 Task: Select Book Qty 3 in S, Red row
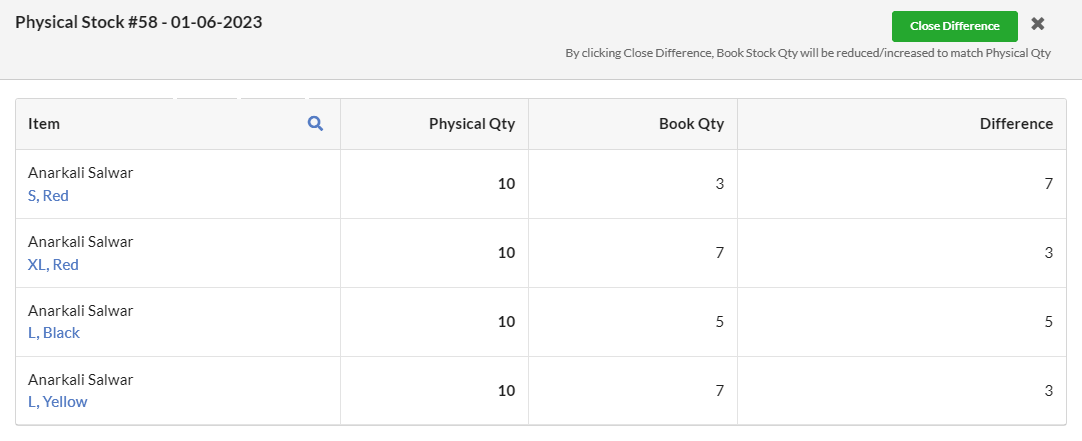coord(720,184)
